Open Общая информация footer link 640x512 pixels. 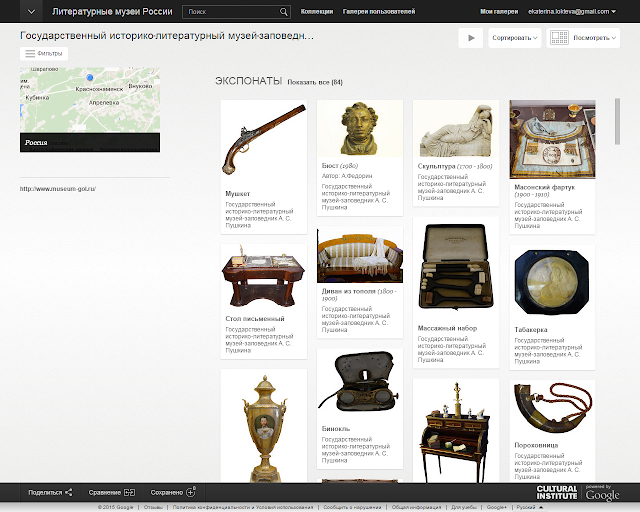(x=416, y=507)
